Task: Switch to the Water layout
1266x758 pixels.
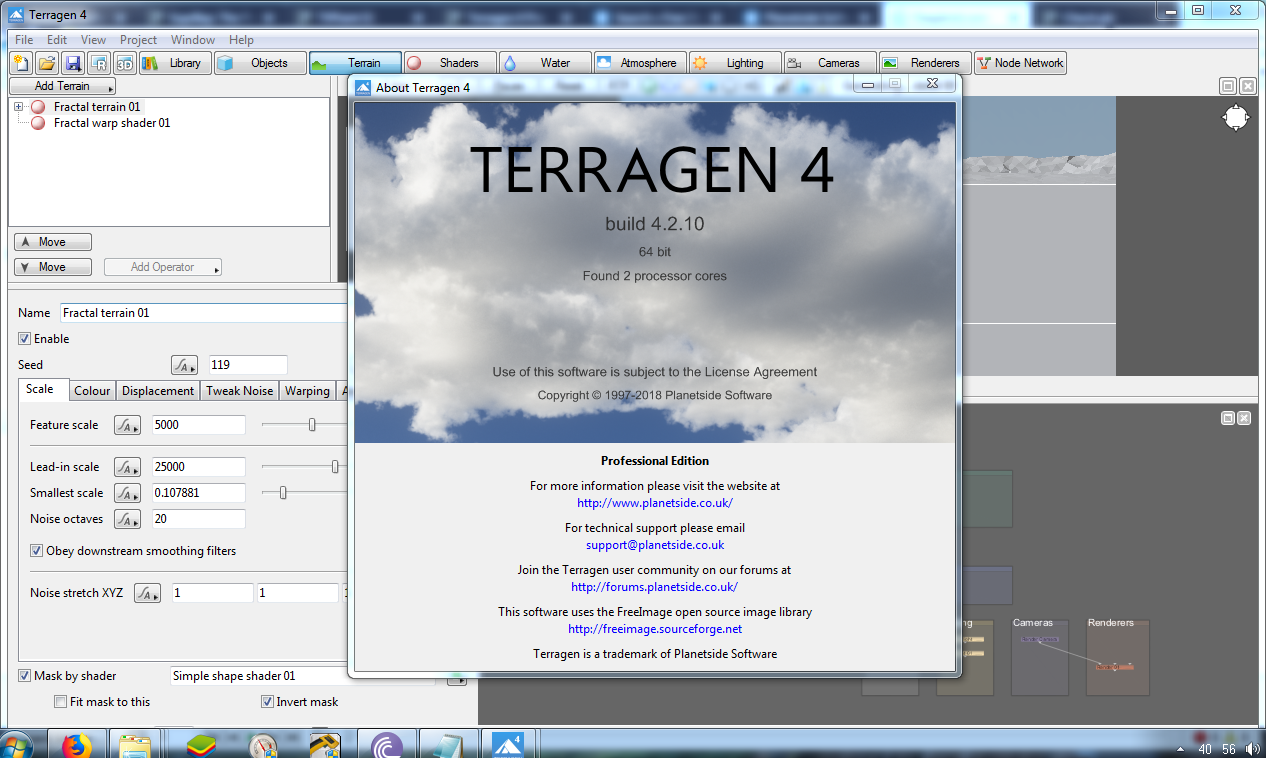Action: 545,63
